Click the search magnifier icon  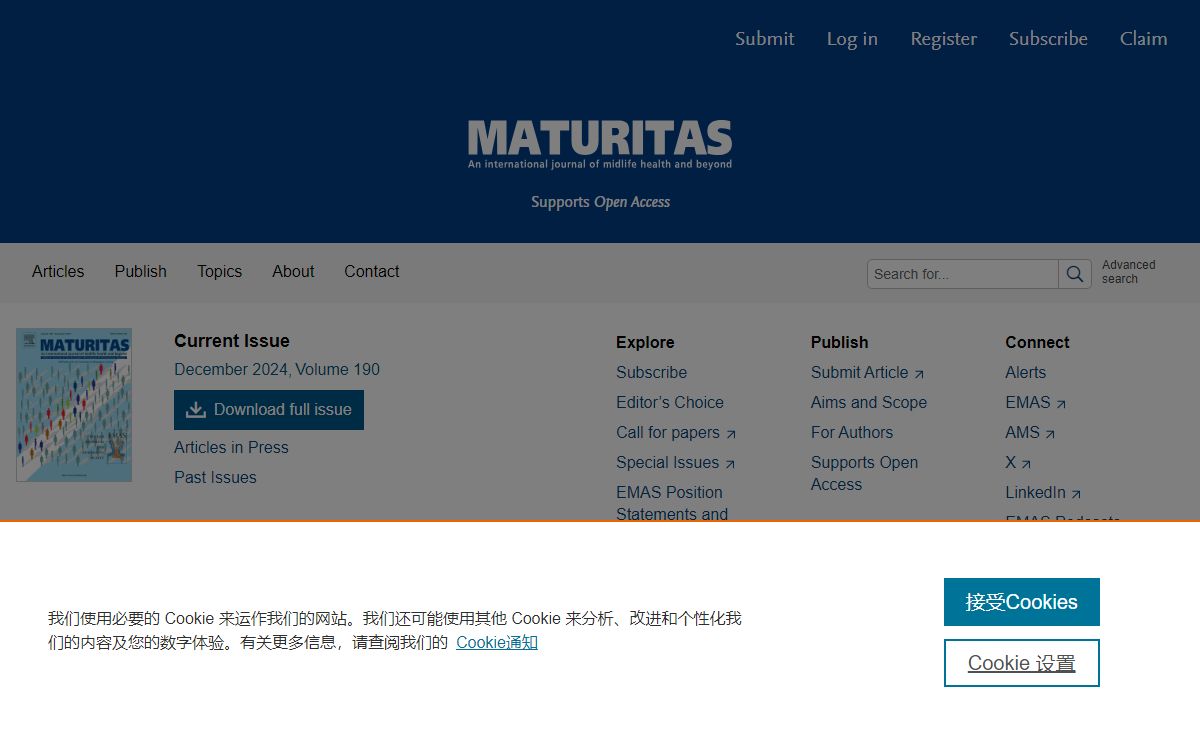[1075, 274]
